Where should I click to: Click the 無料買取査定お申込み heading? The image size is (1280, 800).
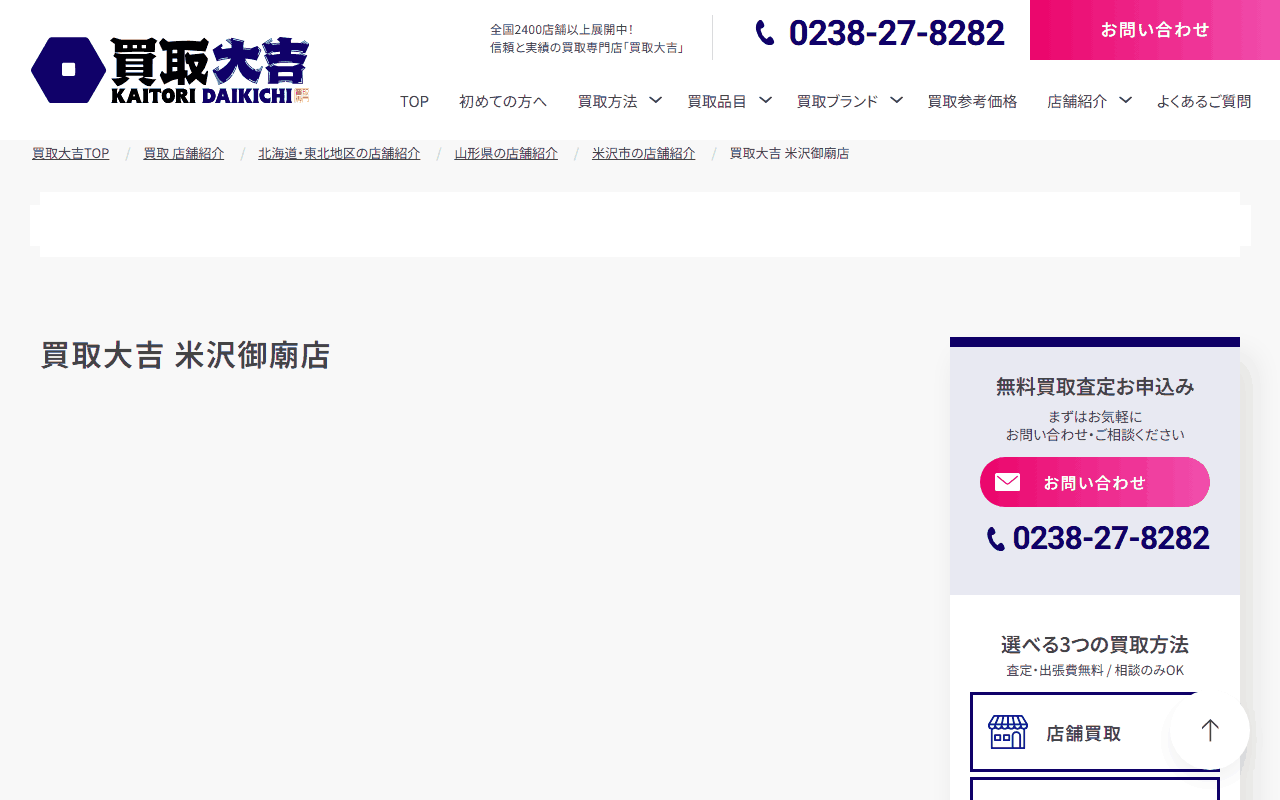coord(1095,386)
